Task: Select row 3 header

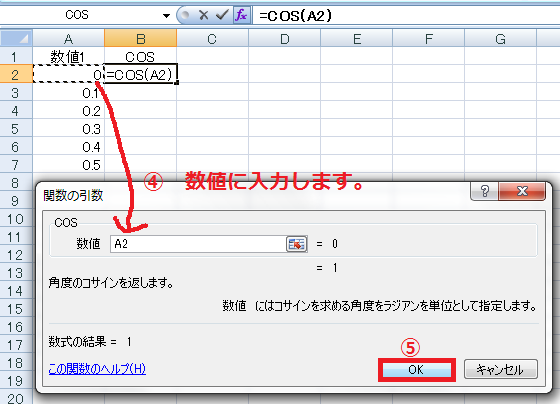Action: pos(16,93)
